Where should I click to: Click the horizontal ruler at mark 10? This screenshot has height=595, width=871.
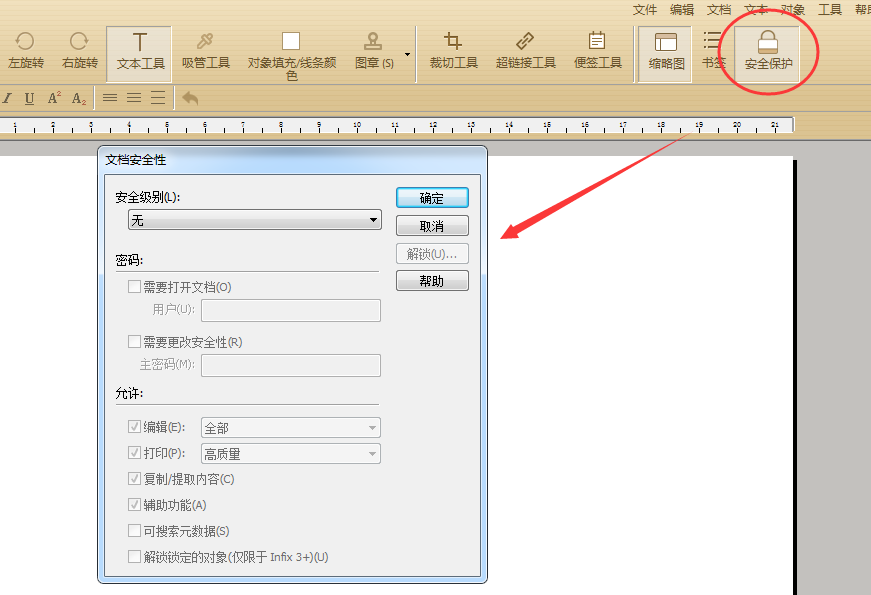click(357, 126)
